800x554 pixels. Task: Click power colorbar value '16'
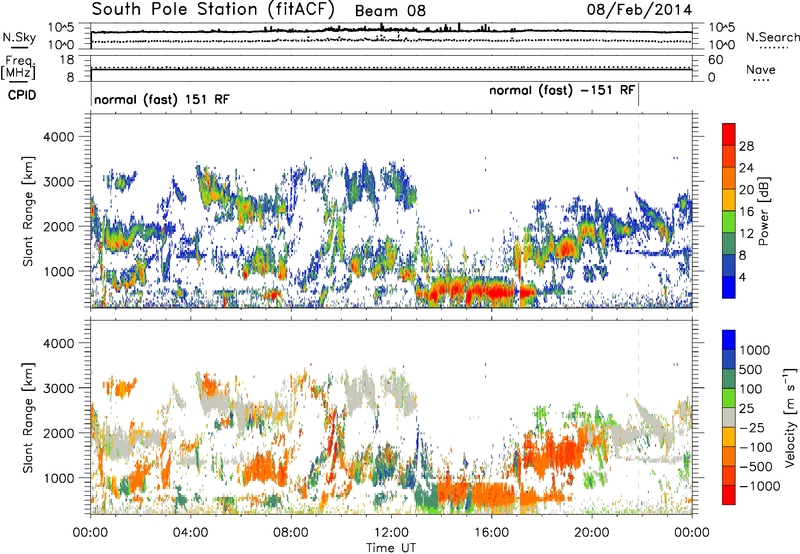746,212
